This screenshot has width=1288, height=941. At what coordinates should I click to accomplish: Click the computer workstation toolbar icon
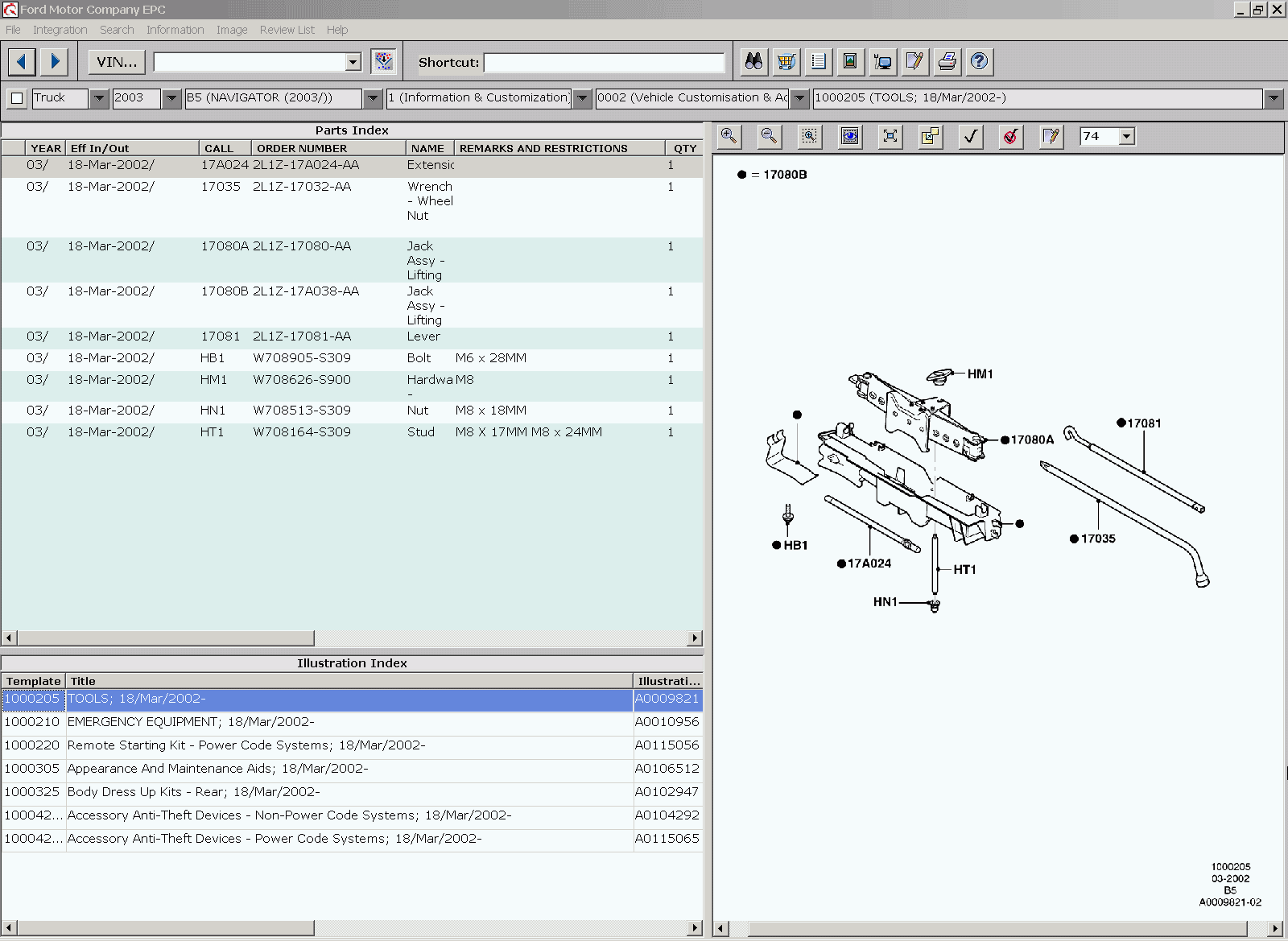(883, 61)
